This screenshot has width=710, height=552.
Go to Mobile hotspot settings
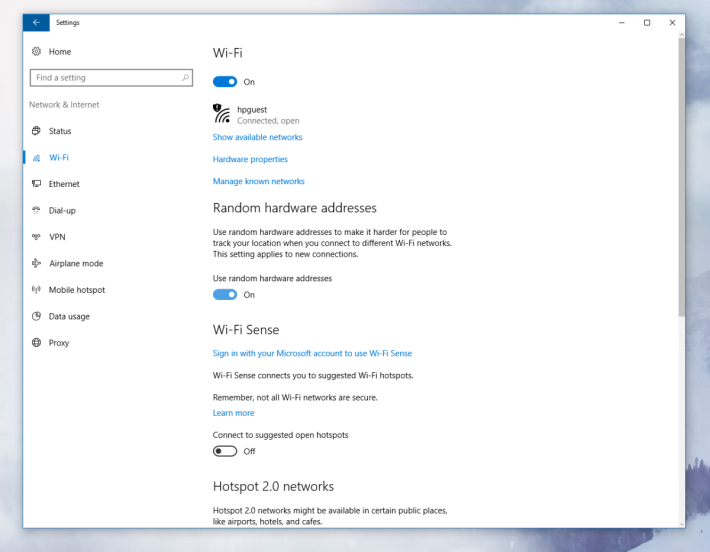tap(77, 290)
